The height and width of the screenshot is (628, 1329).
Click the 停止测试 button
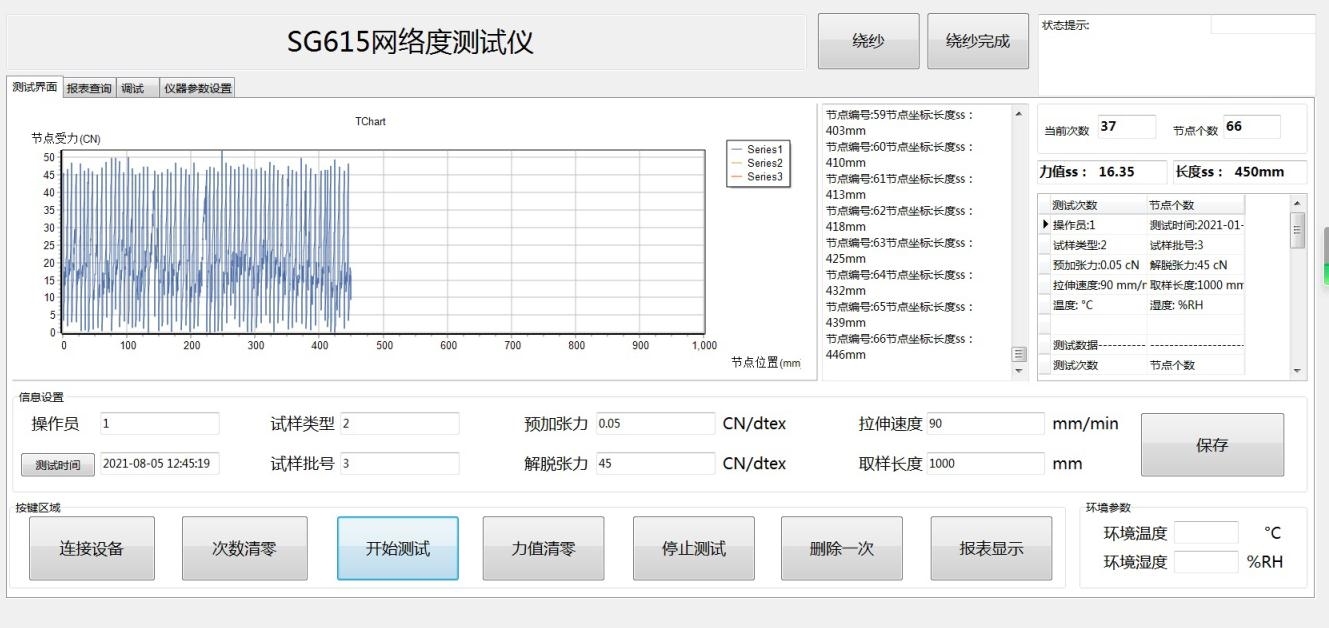[x=696, y=548]
